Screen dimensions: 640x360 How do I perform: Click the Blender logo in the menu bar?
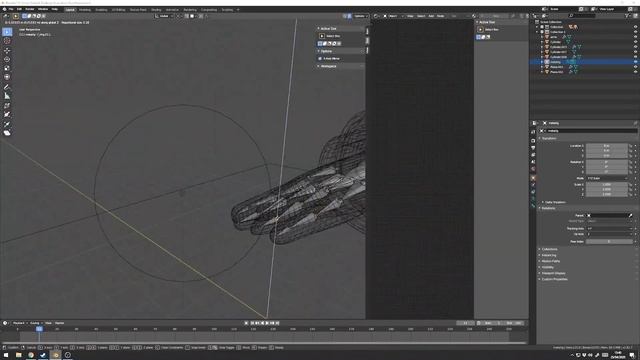click(4, 9)
